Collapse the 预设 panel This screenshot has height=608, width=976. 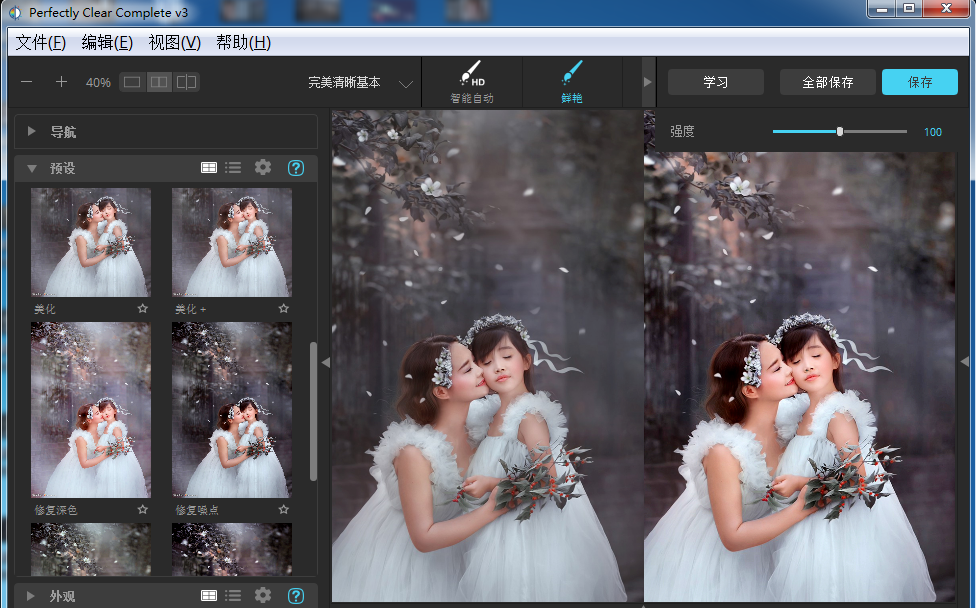point(32,168)
